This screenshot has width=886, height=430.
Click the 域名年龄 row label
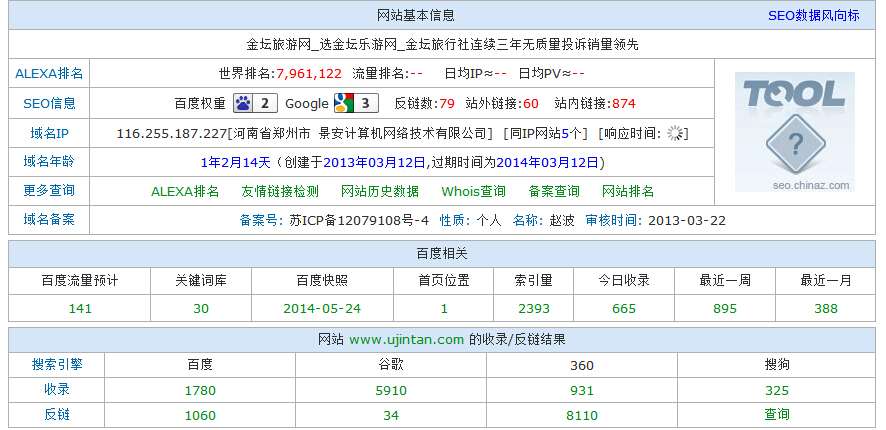click(x=49, y=162)
